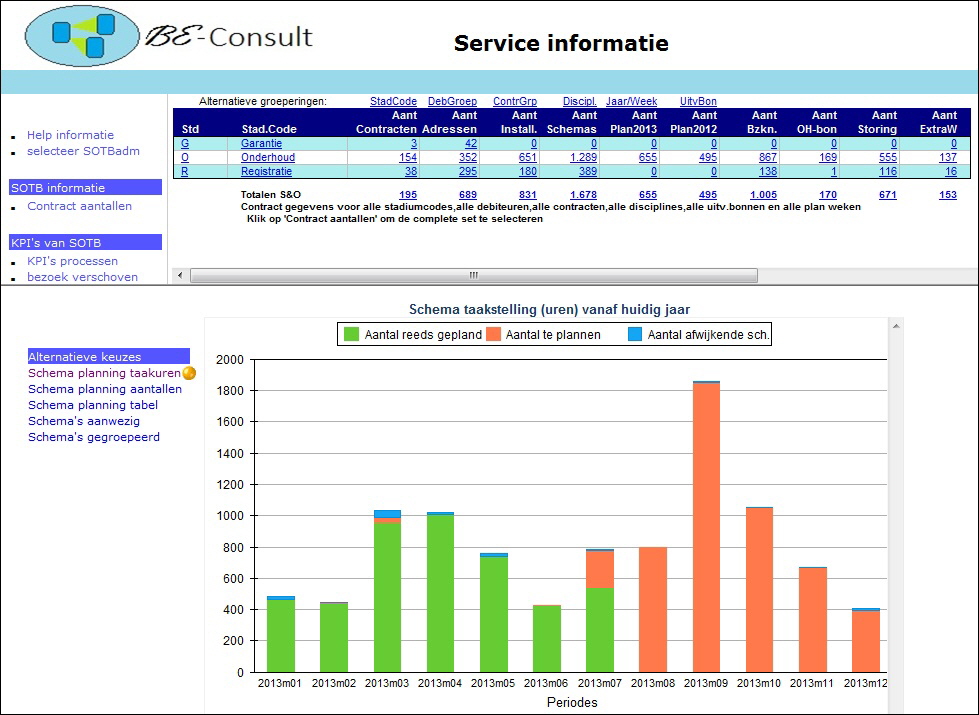Open the Help informatie link

pos(70,135)
